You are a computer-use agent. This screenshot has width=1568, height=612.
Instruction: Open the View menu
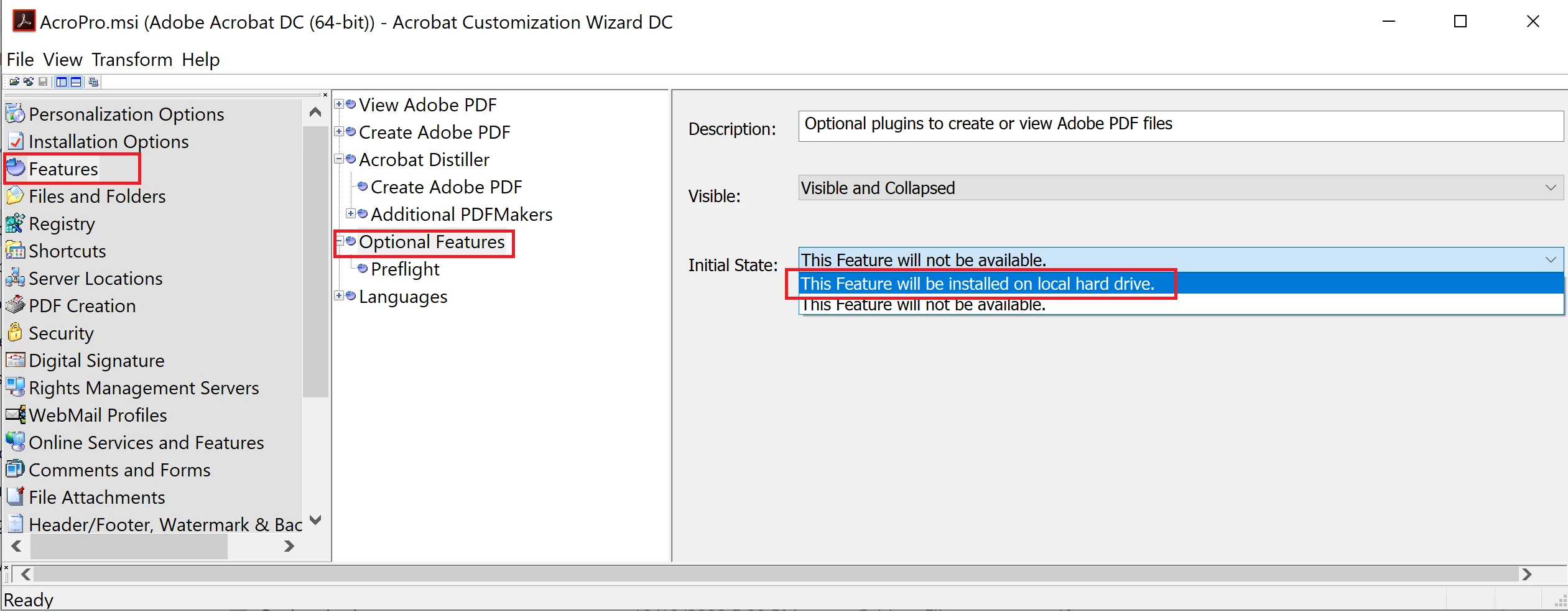62,60
